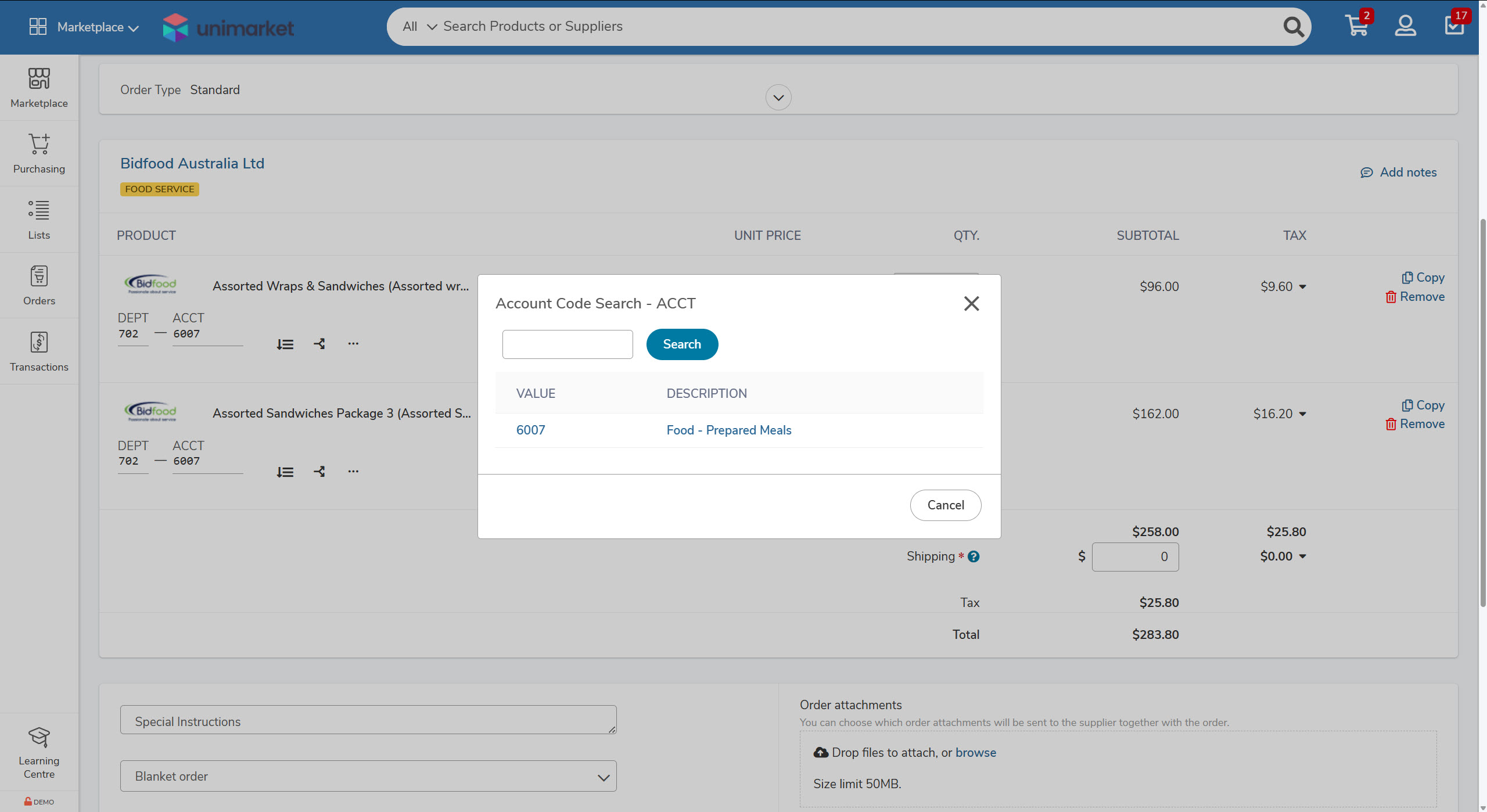Go to Orders in the sidebar
Screen dimensions: 1487x812
(x=39, y=285)
